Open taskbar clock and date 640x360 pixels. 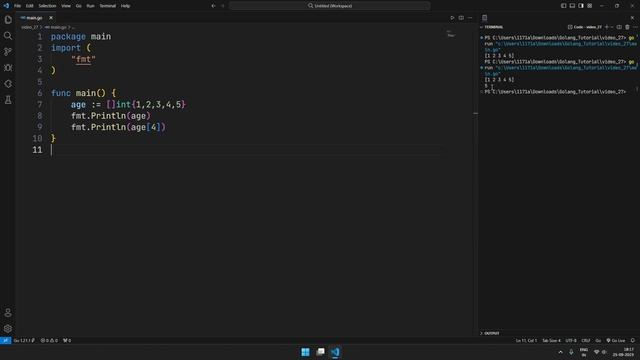pyautogui.click(x=623, y=352)
